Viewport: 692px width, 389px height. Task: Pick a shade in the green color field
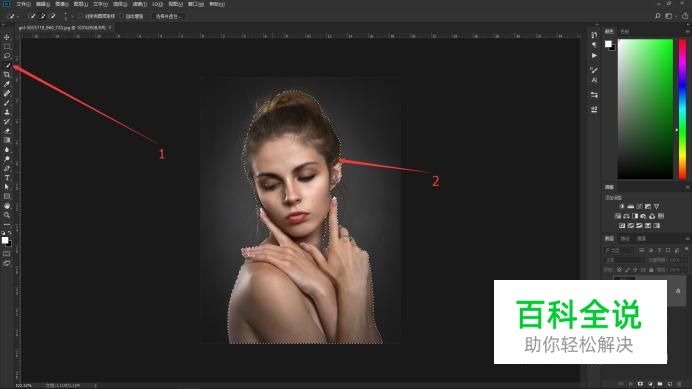point(645,109)
